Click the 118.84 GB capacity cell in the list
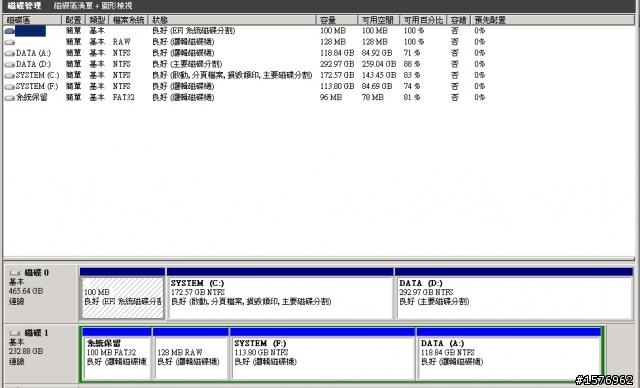Image resolution: width=640 pixels, height=388 pixels. tap(337, 53)
